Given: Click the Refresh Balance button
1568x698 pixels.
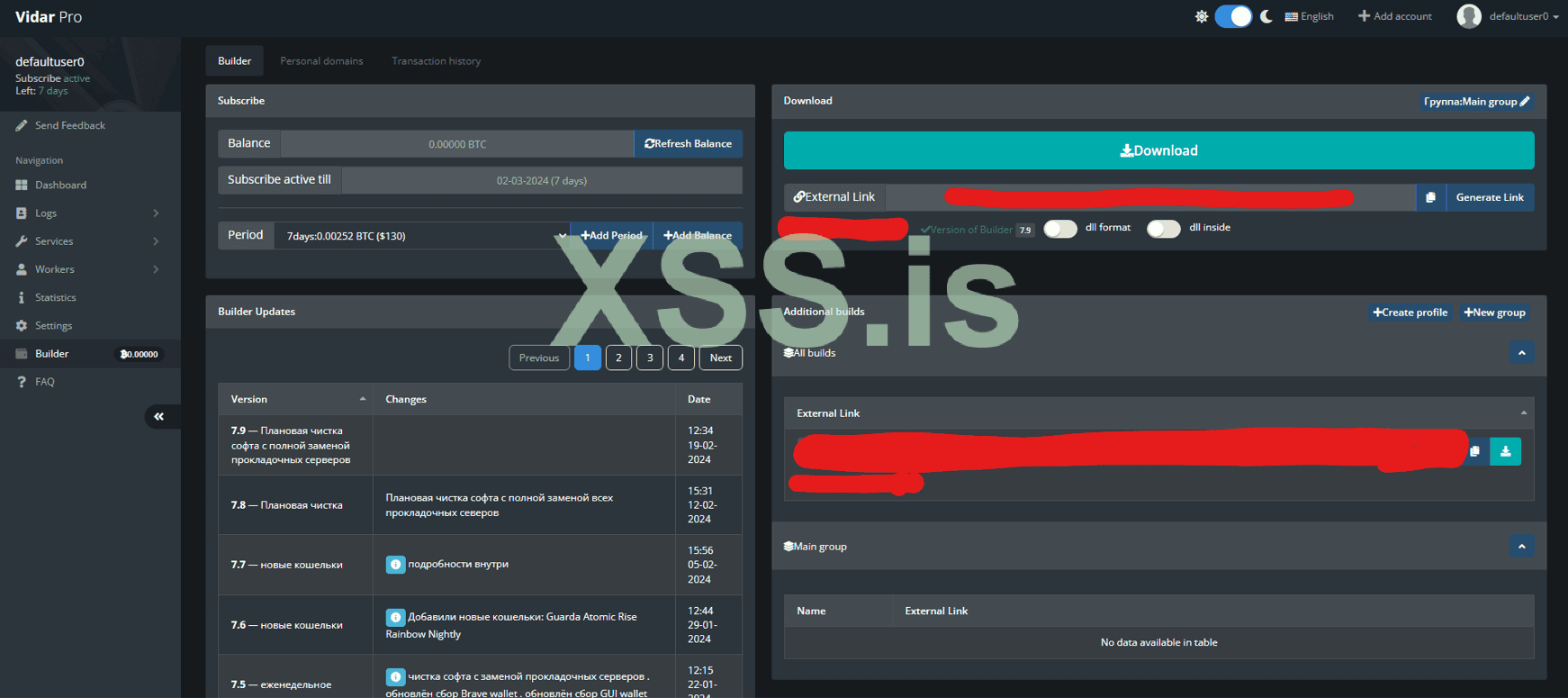Looking at the screenshot, I should [x=689, y=144].
